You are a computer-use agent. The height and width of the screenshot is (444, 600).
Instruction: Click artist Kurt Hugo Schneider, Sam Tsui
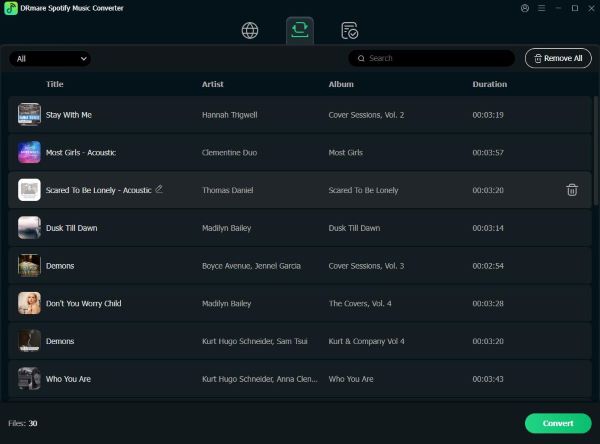[x=254, y=341]
